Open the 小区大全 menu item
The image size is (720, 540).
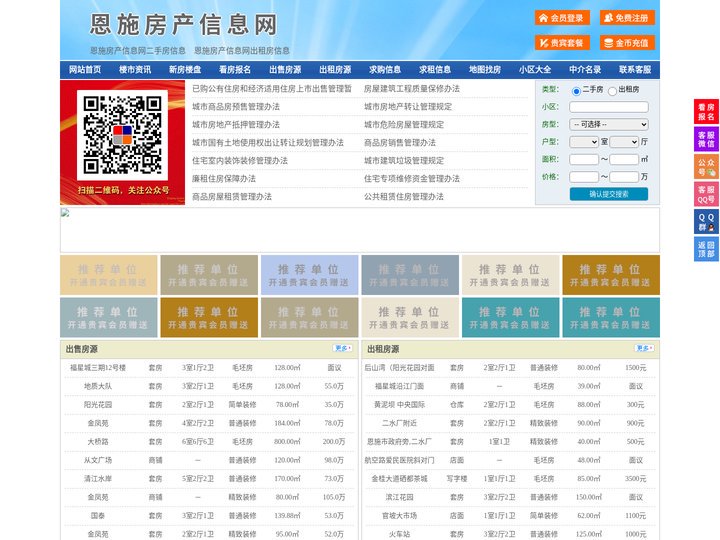[535, 70]
